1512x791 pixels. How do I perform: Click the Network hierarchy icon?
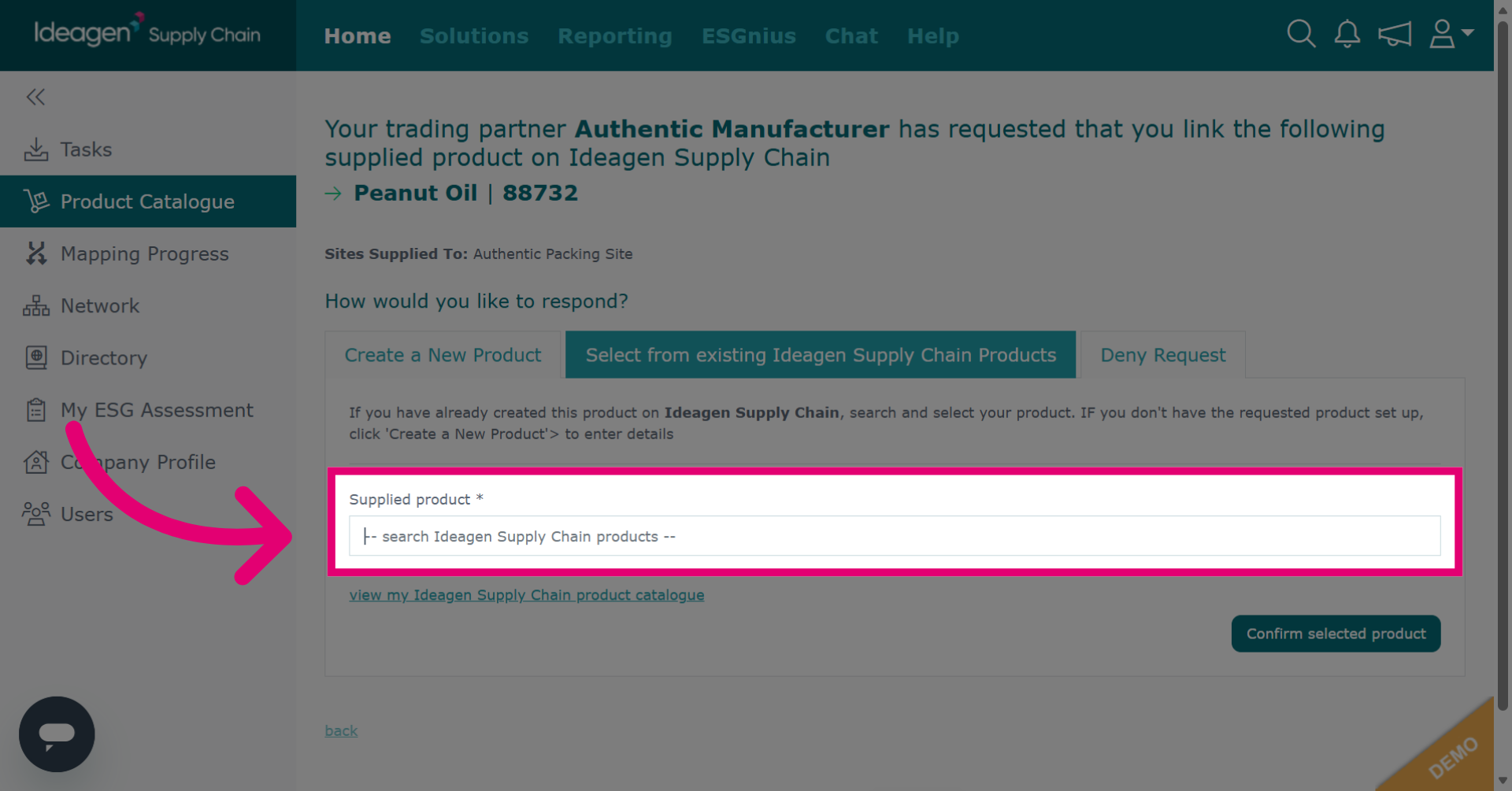coord(36,305)
